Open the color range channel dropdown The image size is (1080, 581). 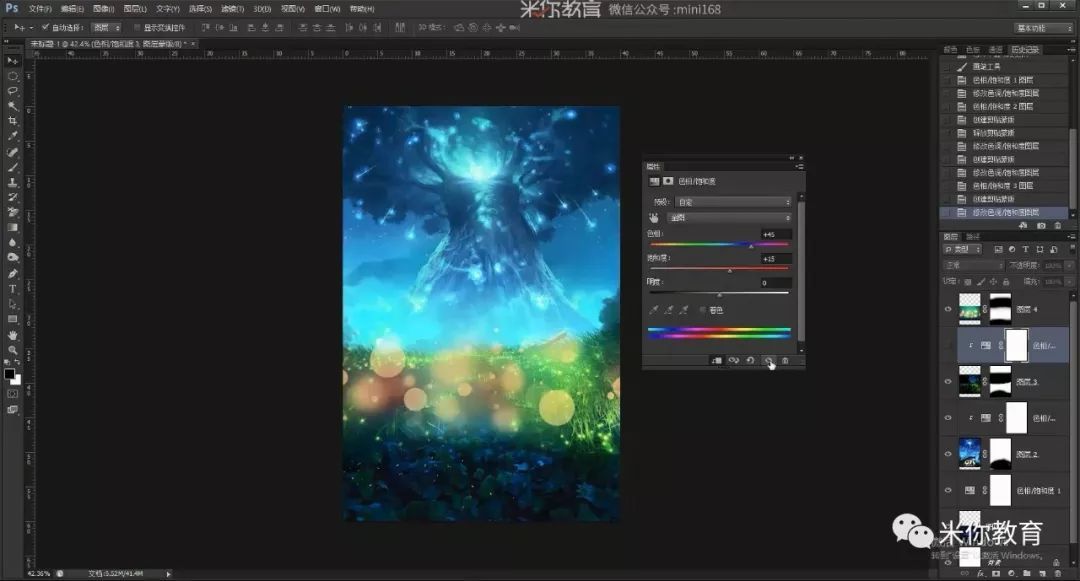(x=730, y=218)
